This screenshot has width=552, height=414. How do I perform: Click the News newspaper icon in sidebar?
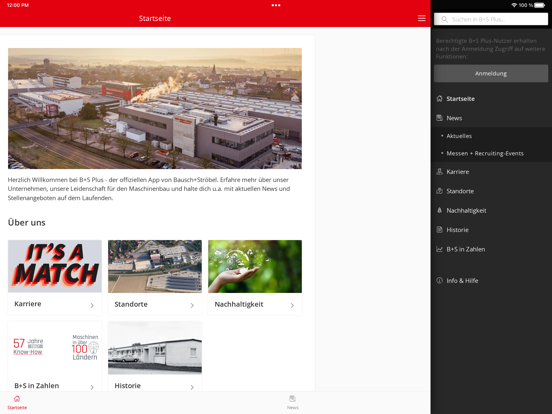coord(439,118)
